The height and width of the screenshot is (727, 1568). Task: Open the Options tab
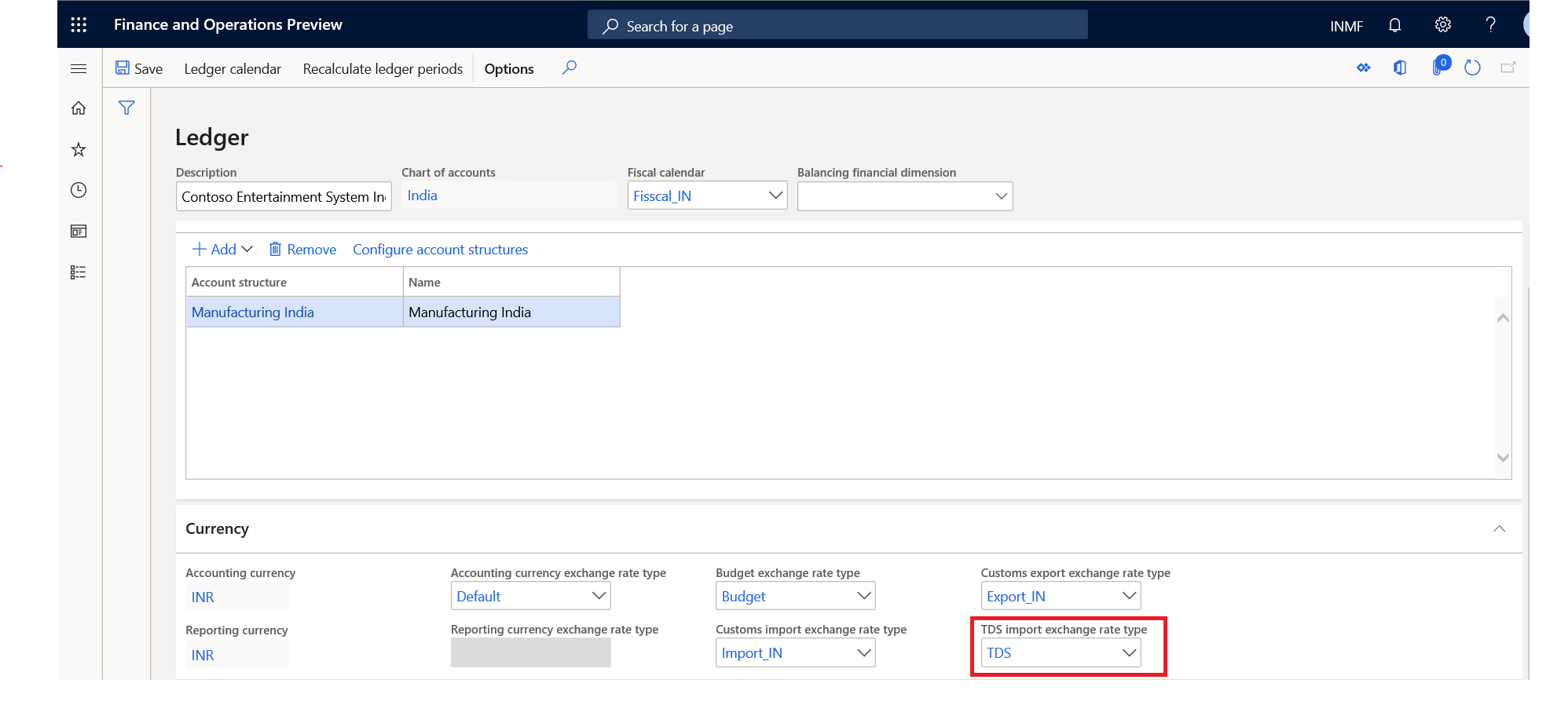coord(509,69)
